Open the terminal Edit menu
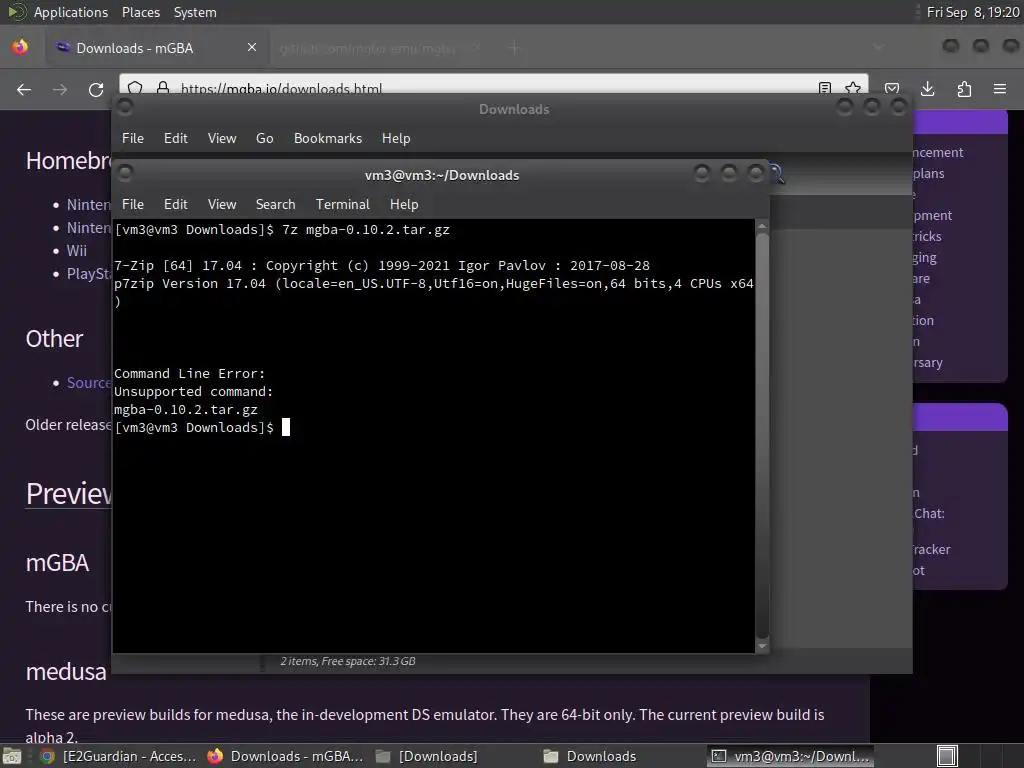 tap(176, 204)
